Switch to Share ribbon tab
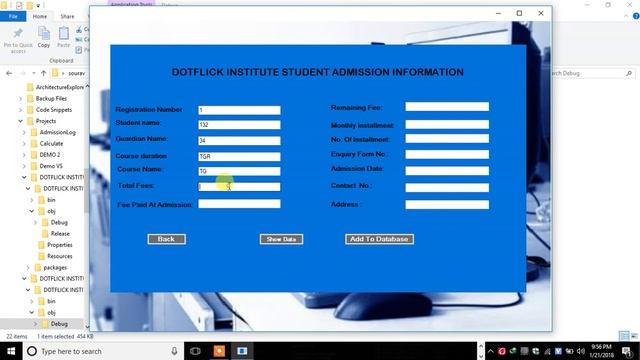The width and height of the screenshot is (640, 360). 67,16
